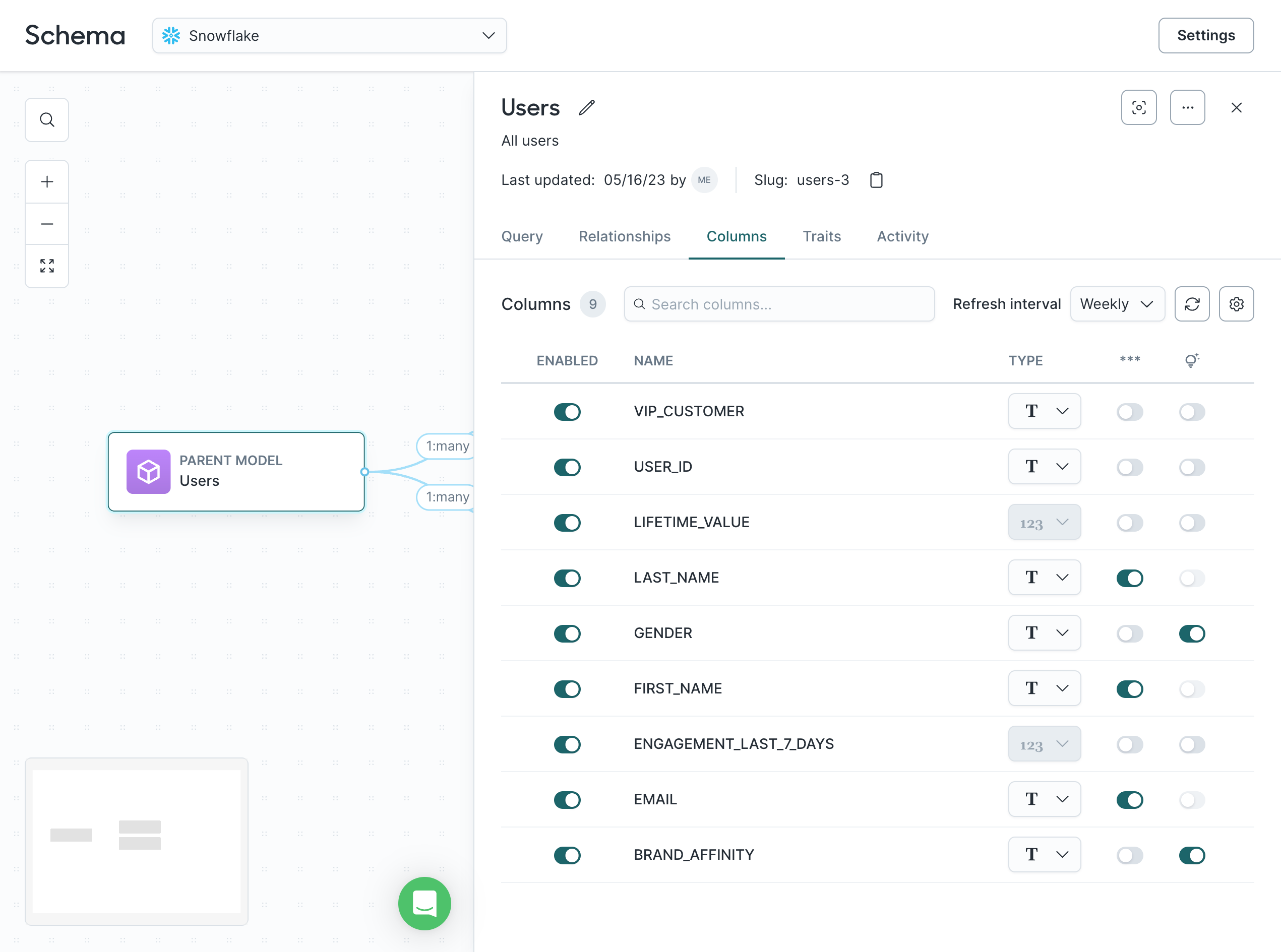Viewport: 1281px width, 952px height.
Task: Expand the LIFETIME_VALUE type dropdown
Action: 1044,522
